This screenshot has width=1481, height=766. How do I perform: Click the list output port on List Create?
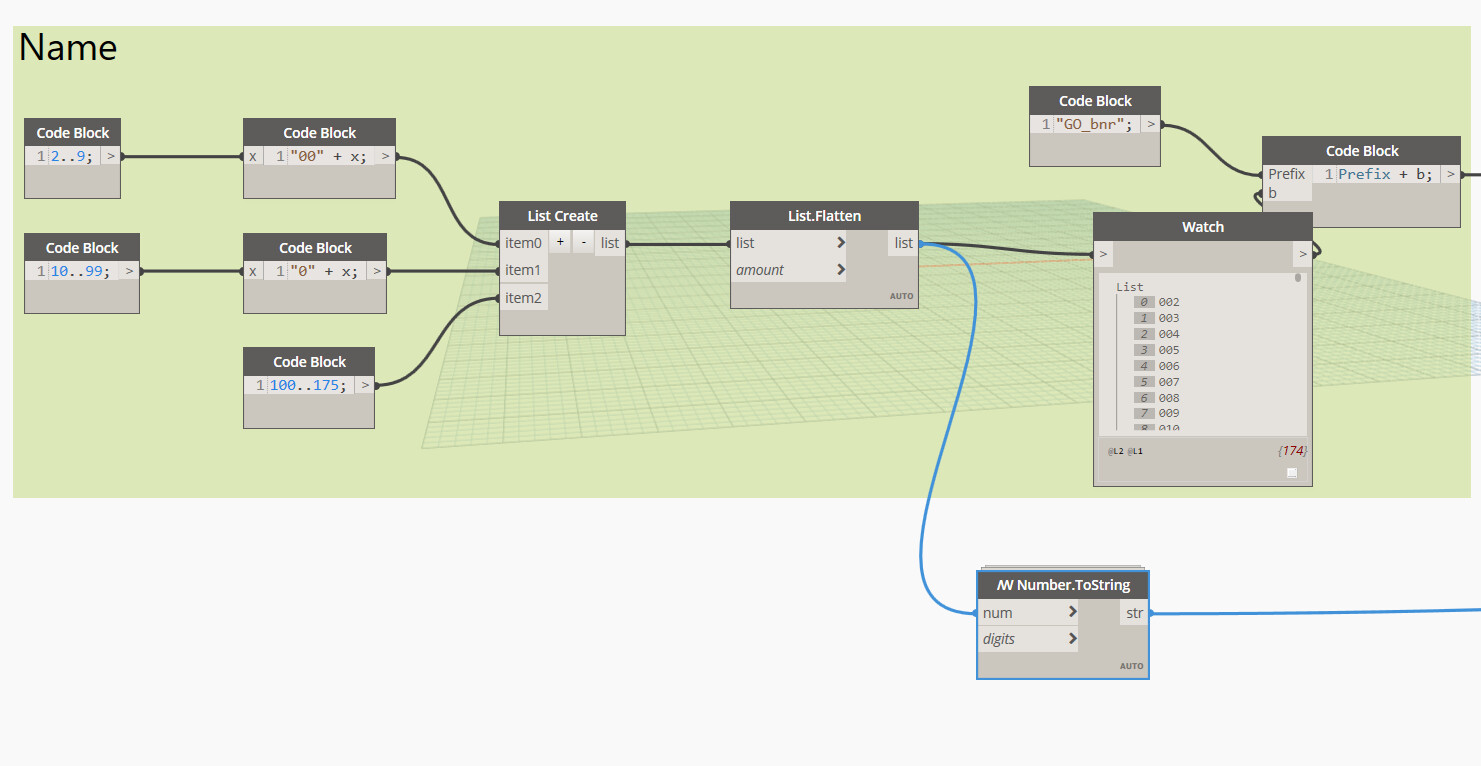click(x=610, y=242)
